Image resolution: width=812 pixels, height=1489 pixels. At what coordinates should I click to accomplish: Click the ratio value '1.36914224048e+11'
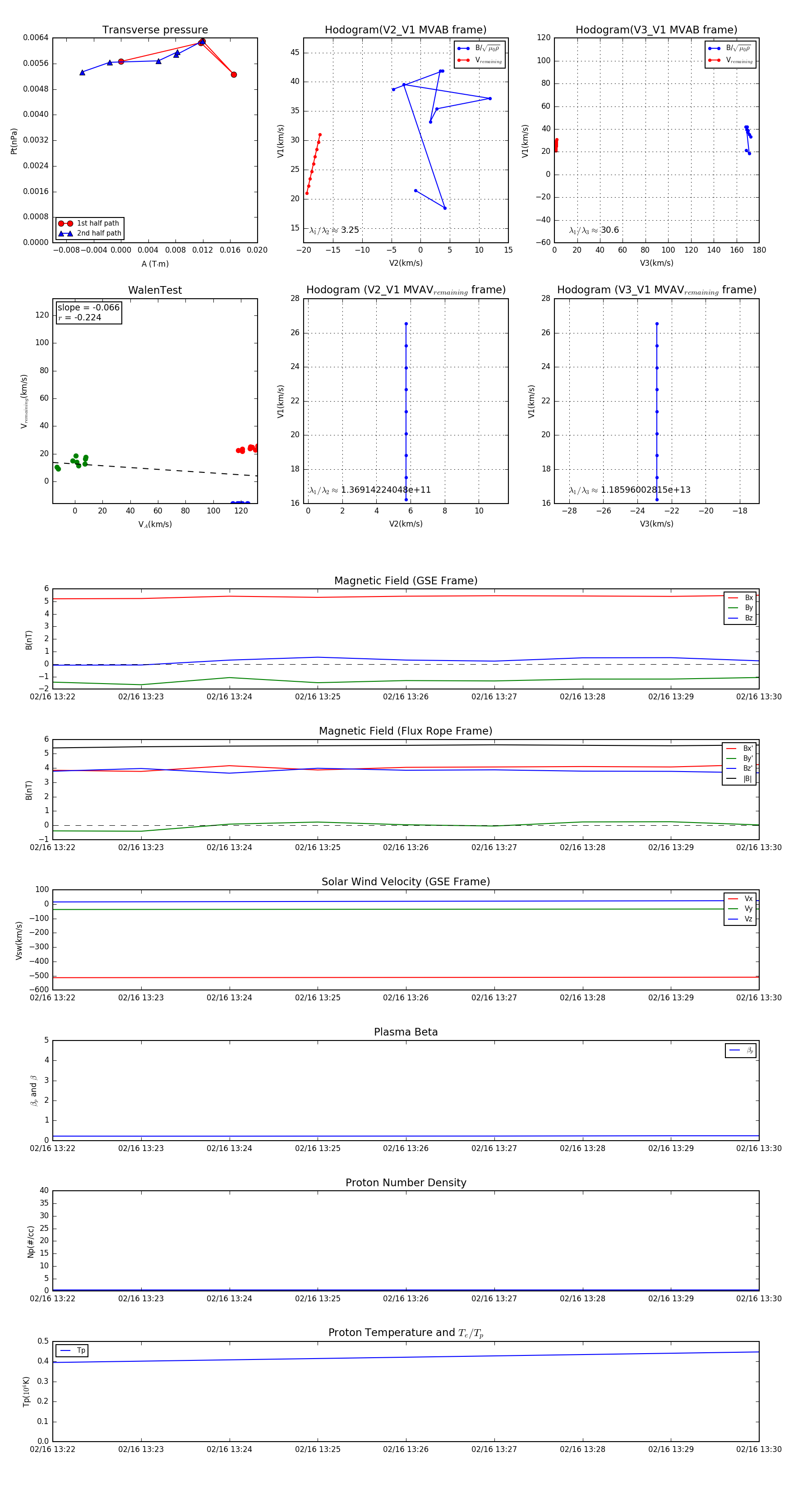click(386, 490)
